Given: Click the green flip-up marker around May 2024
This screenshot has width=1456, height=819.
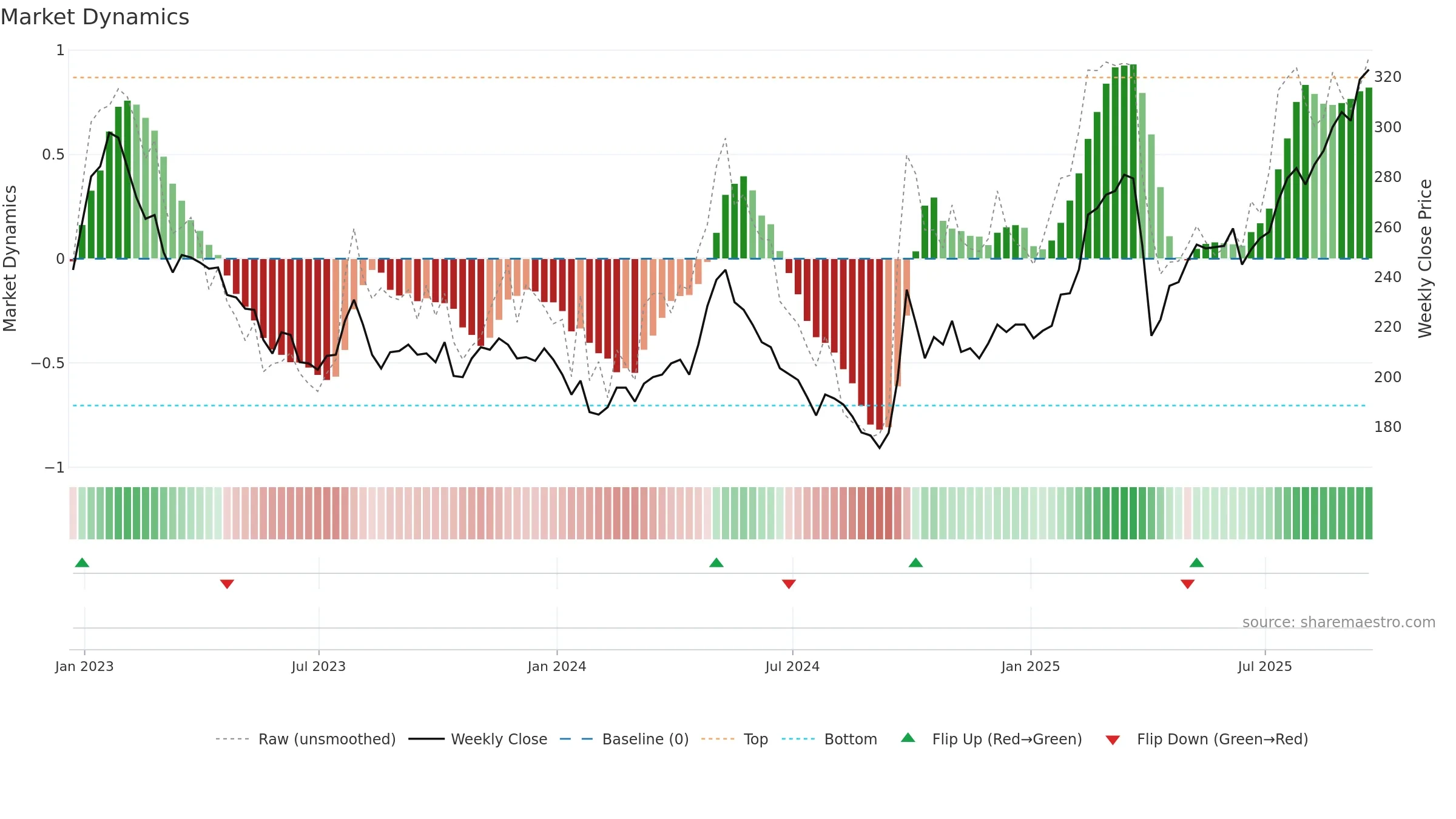Looking at the screenshot, I should (716, 562).
